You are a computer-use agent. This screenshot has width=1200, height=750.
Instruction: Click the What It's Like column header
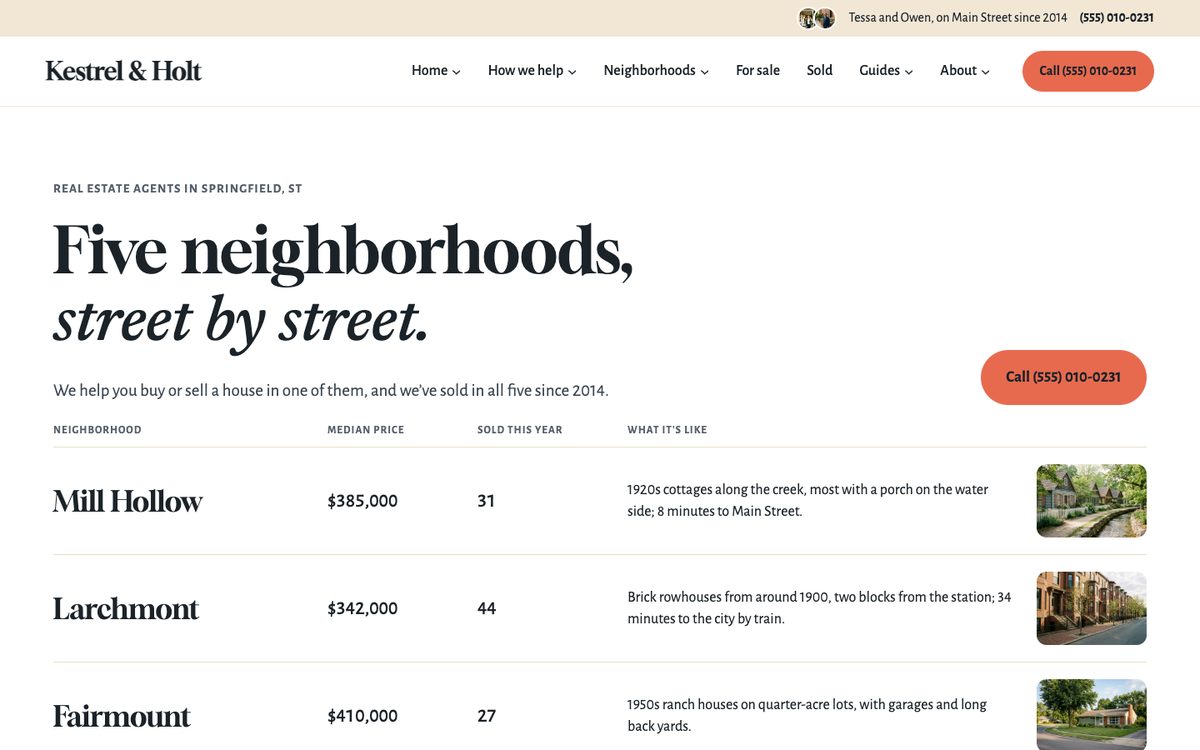(x=667, y=430)
